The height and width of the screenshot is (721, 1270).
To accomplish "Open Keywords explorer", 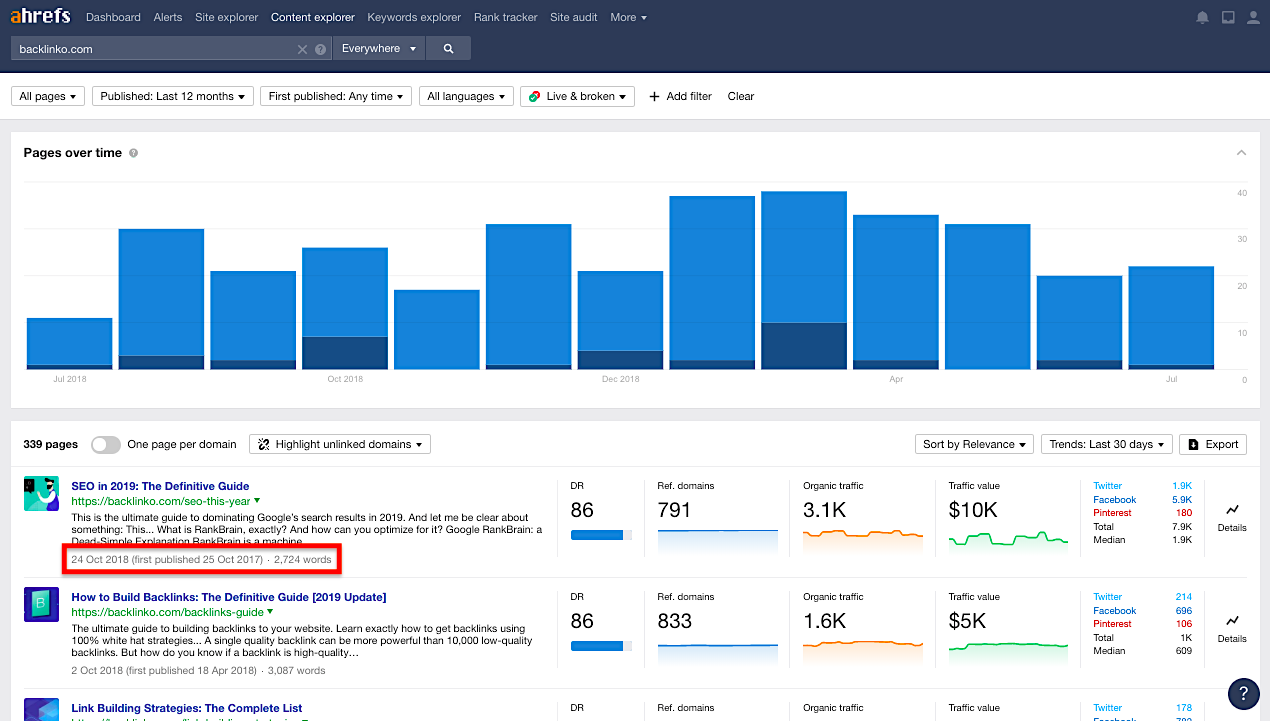I will click(x=414, y=17).
